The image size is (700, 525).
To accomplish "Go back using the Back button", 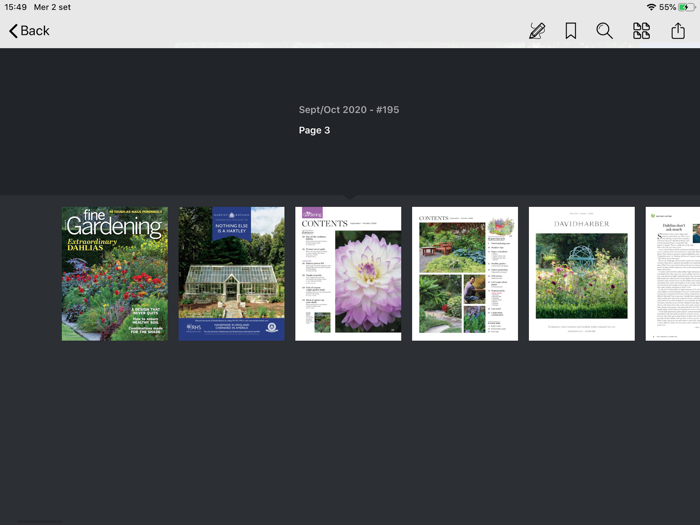I will (x=29, y=31).
